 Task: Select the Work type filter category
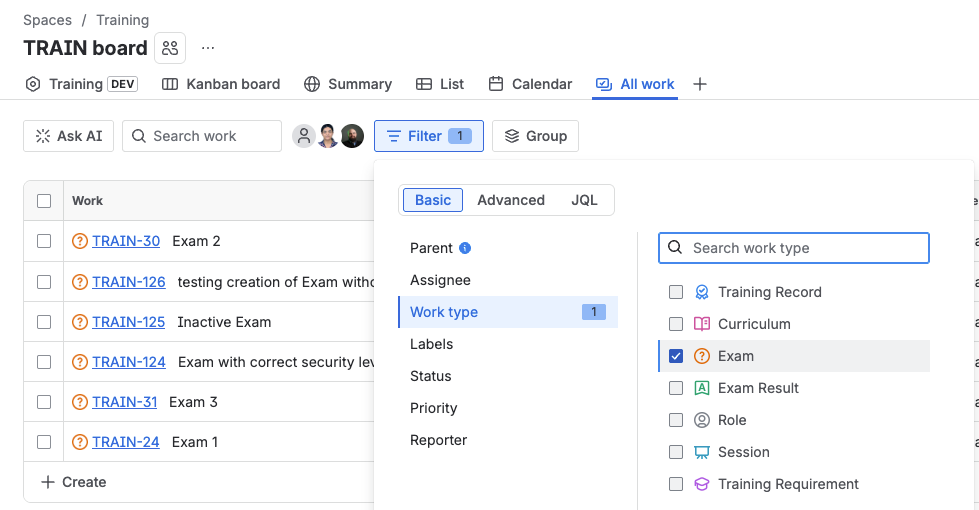[x=508, y=312]
